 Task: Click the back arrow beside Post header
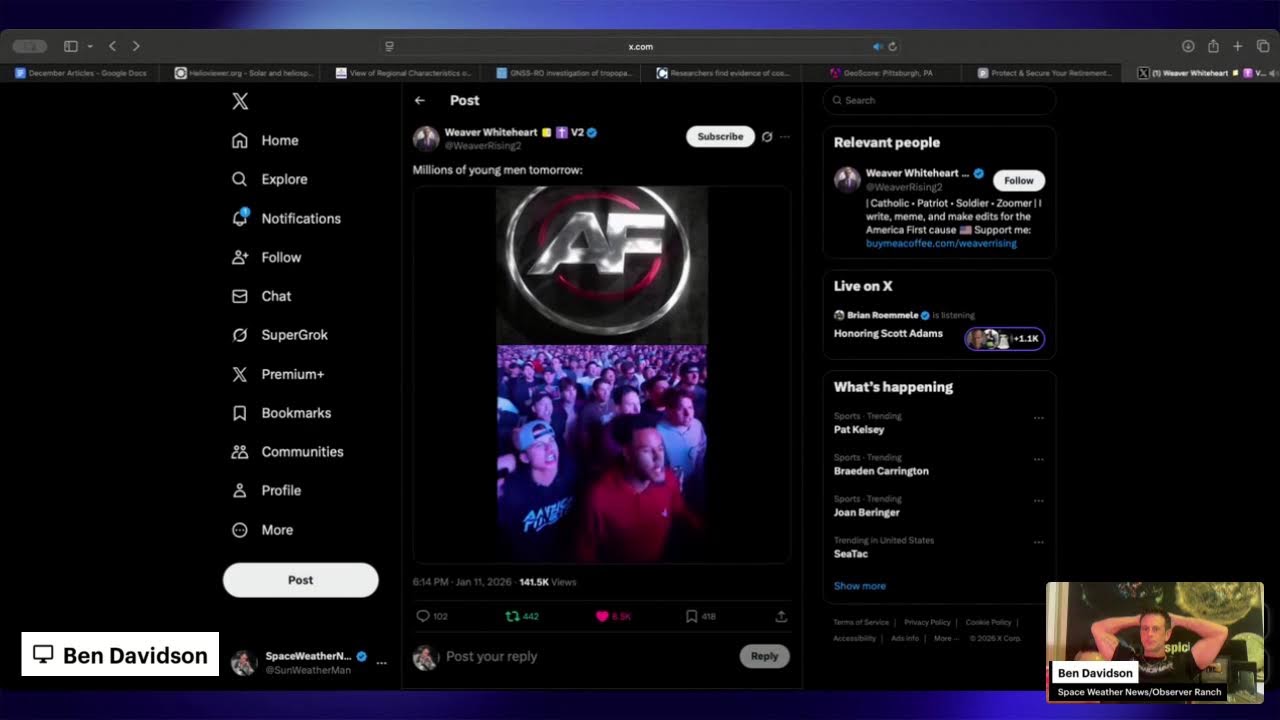point(420,101)
